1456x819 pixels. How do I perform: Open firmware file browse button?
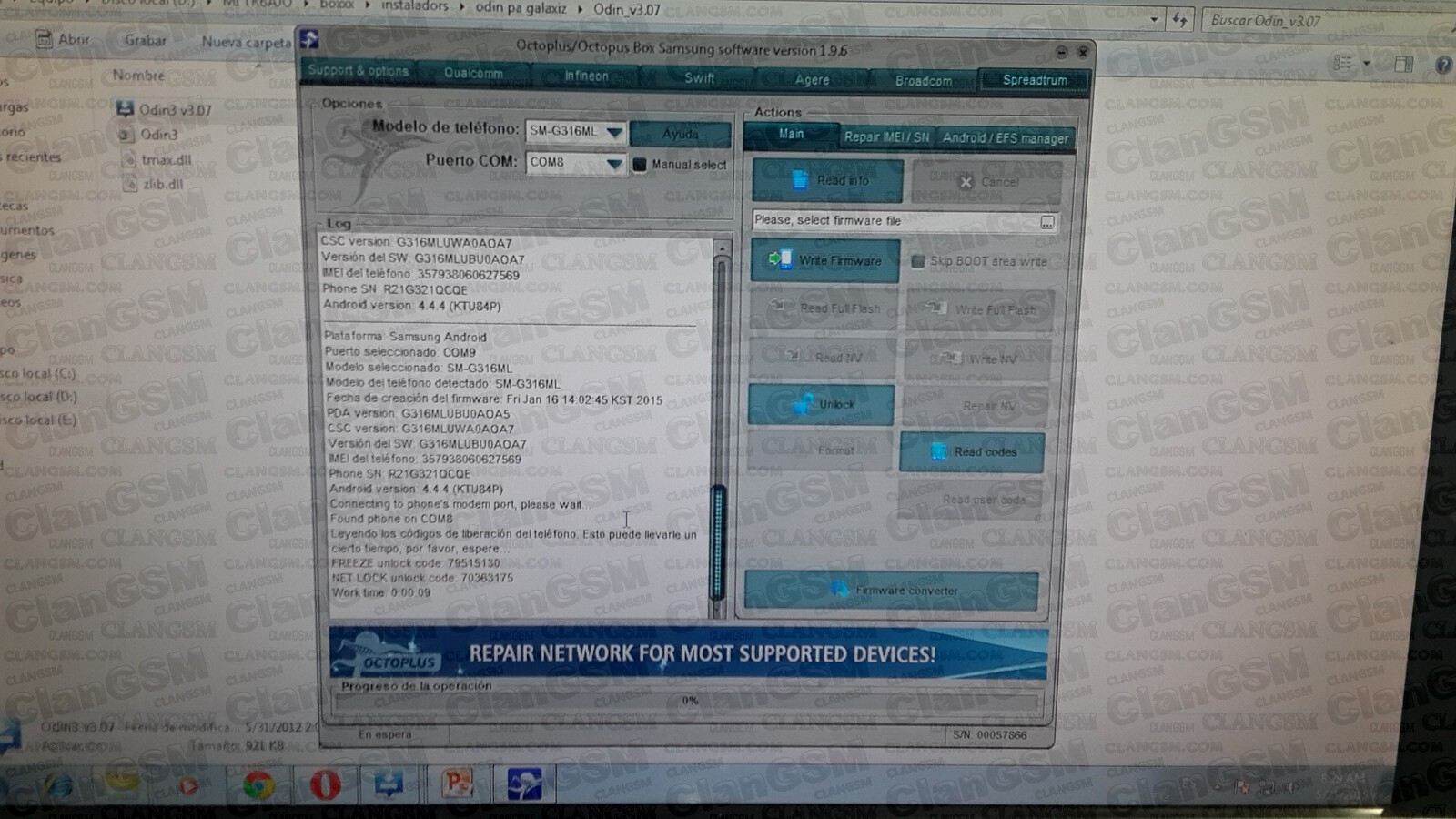click(1047, 222)
